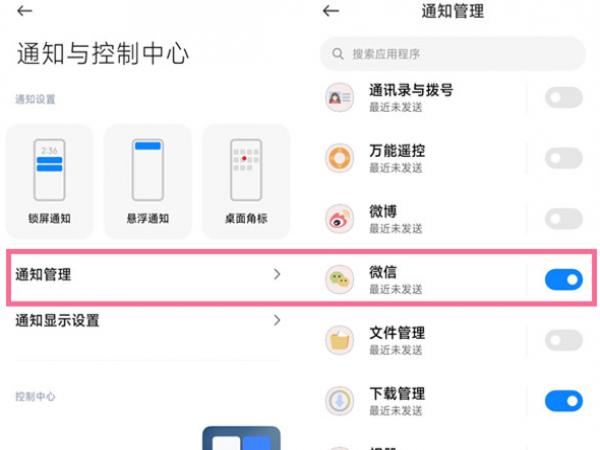Enable notifications for 微博
This screenshot has width=600, height=450.
coord(564,219)
